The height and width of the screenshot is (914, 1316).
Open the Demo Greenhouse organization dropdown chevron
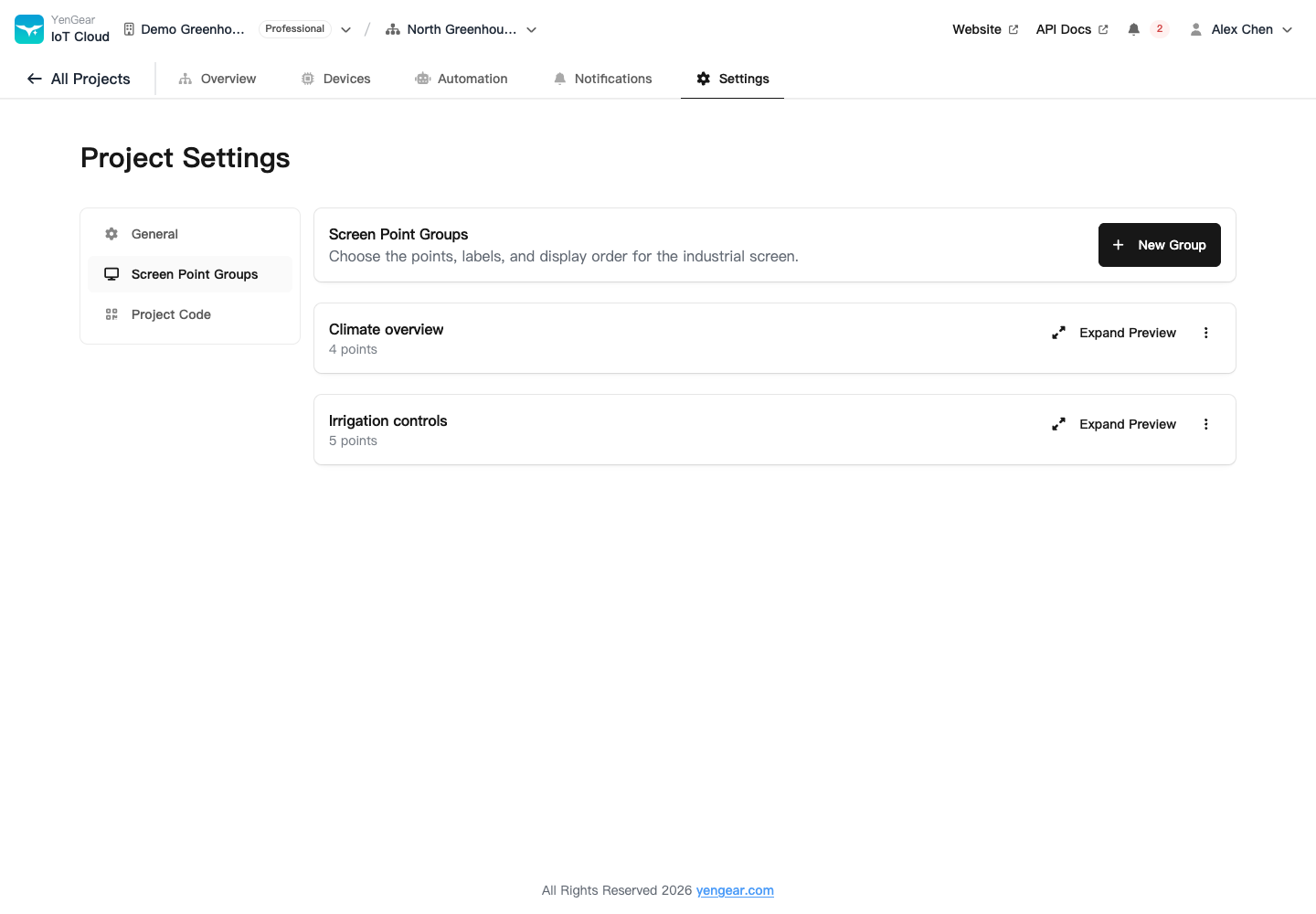(346, 29)
